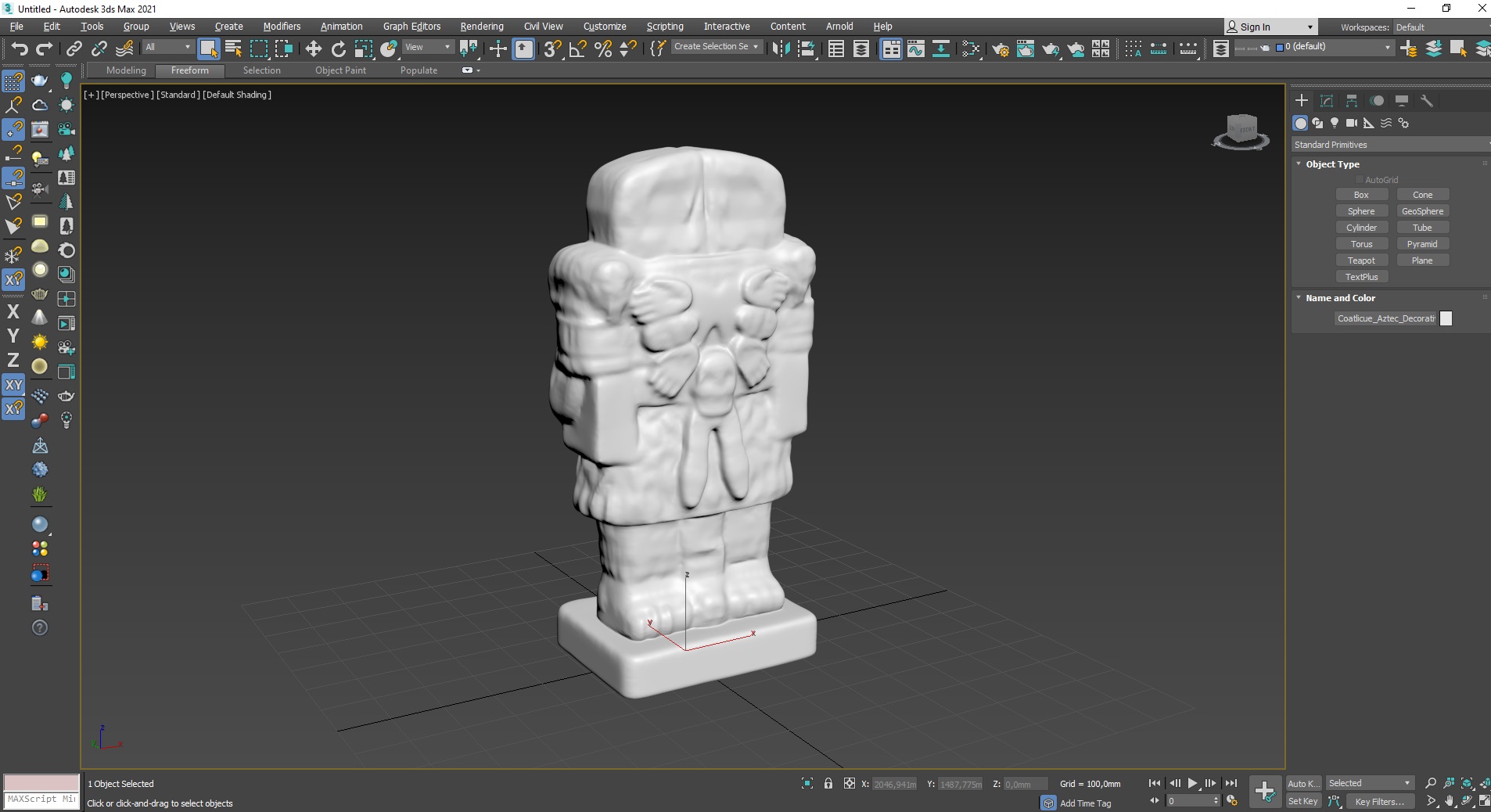Toggle the selection lock padlock
The image size is (1491, 812).
coord(828,783)
